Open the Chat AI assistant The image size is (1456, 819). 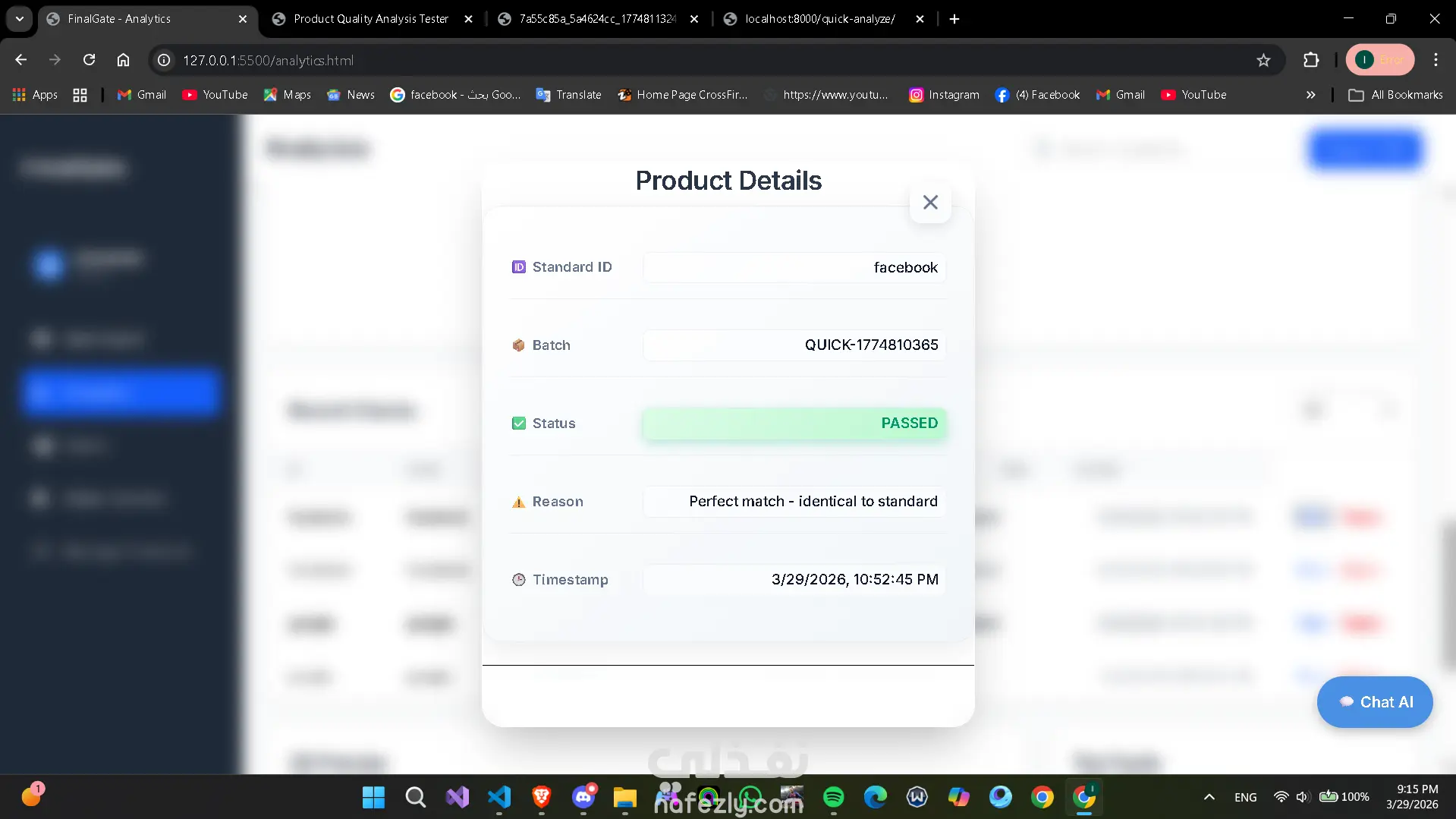pyautogui.click(x=1375, y=702)
